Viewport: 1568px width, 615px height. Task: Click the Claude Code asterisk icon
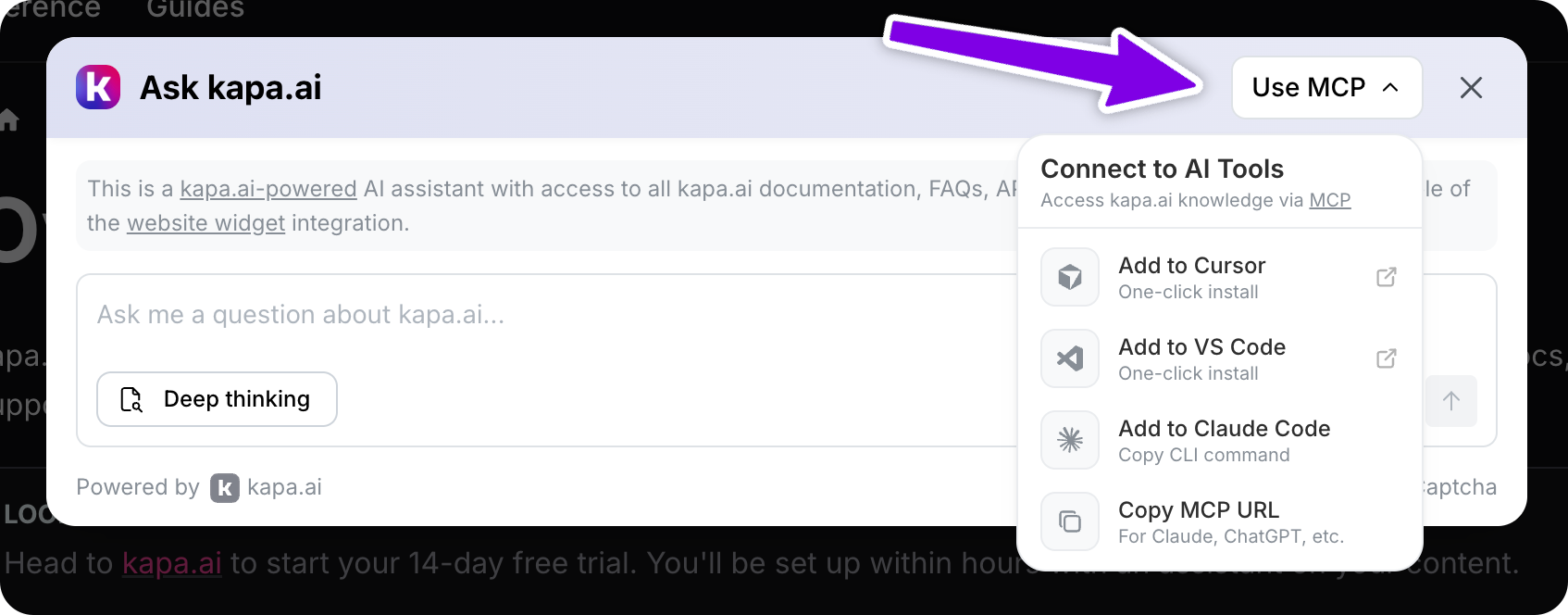click(1069, 440)
